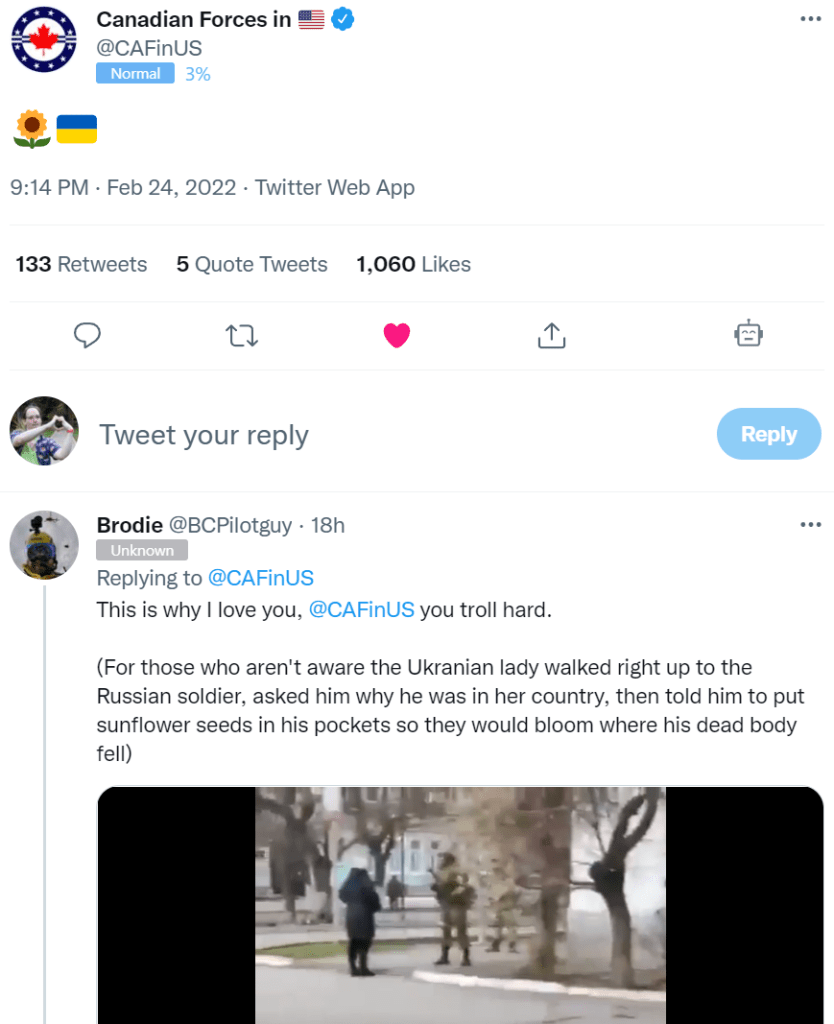View the 133 Retweets list

click(x=81, y=264)
